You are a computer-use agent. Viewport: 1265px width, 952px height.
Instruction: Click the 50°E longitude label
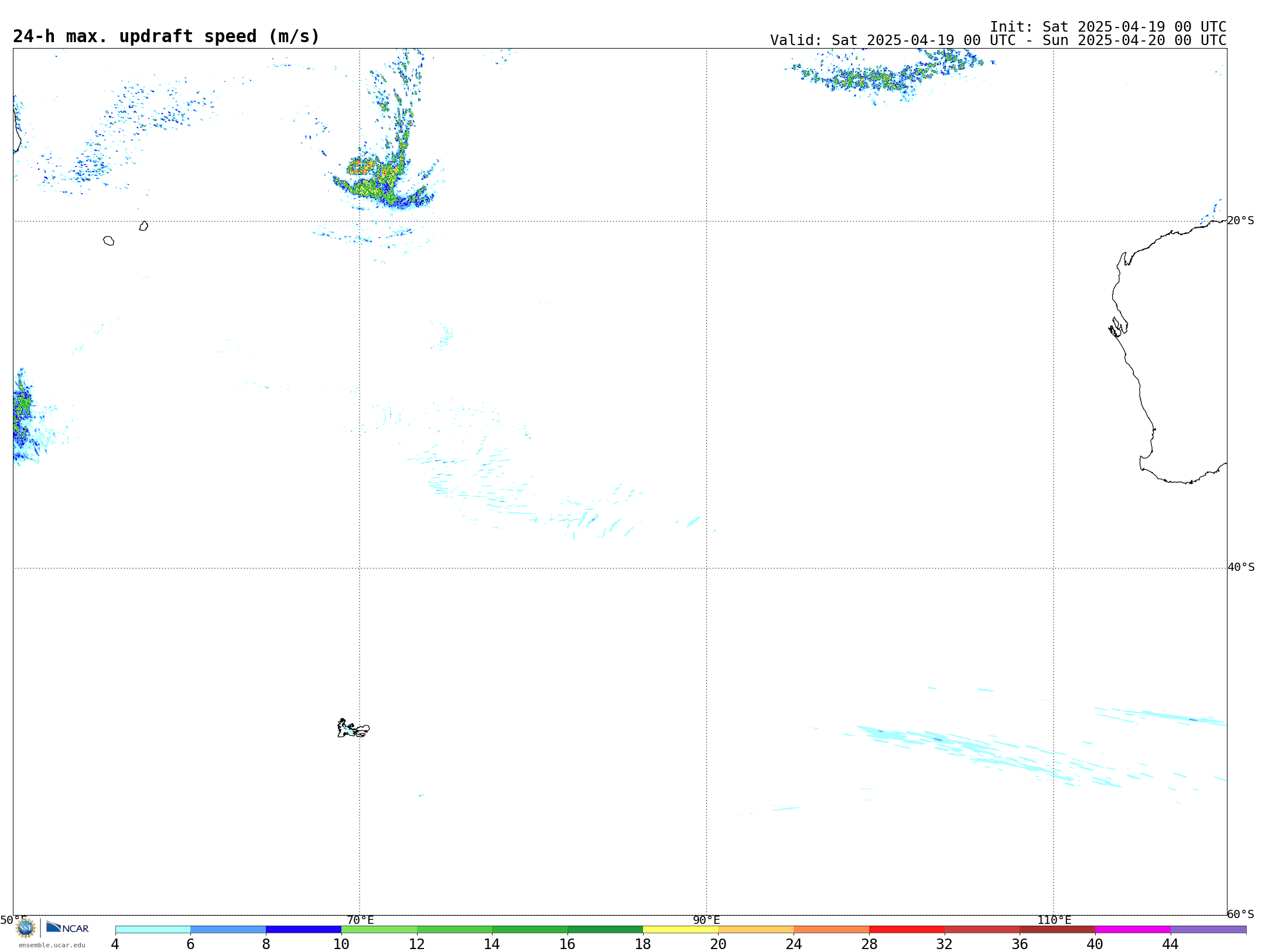coord(13,920)
